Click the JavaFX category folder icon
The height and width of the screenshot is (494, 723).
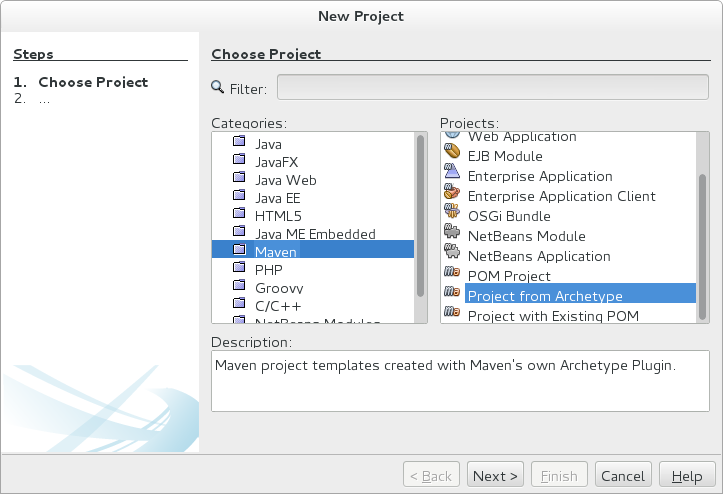tap(239, 162)
